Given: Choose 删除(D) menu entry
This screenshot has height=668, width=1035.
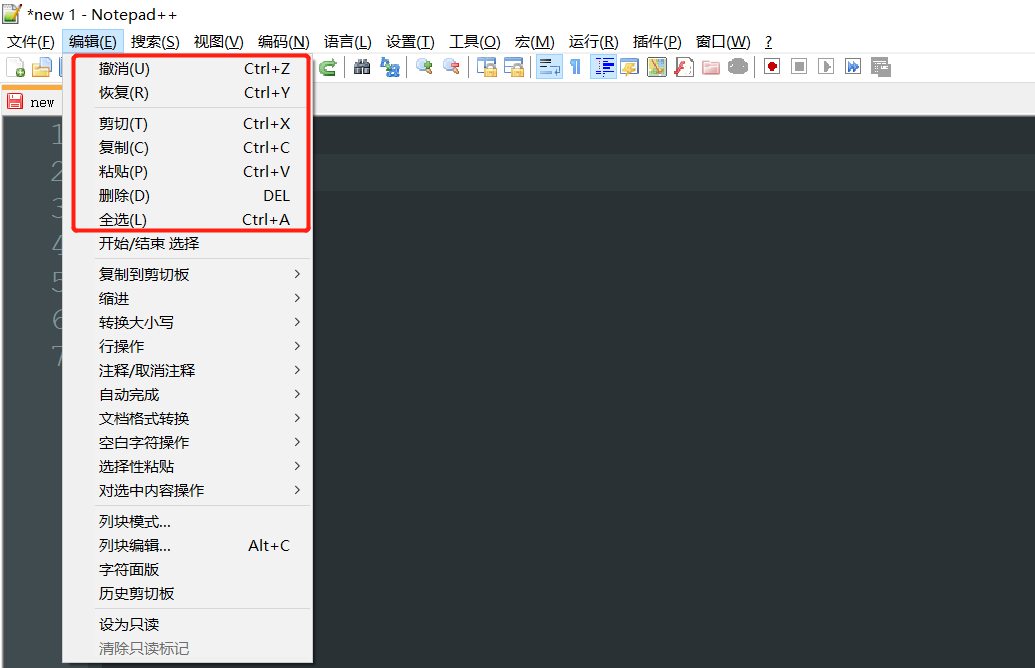Looking at the screenshot, I should point(187,195).
